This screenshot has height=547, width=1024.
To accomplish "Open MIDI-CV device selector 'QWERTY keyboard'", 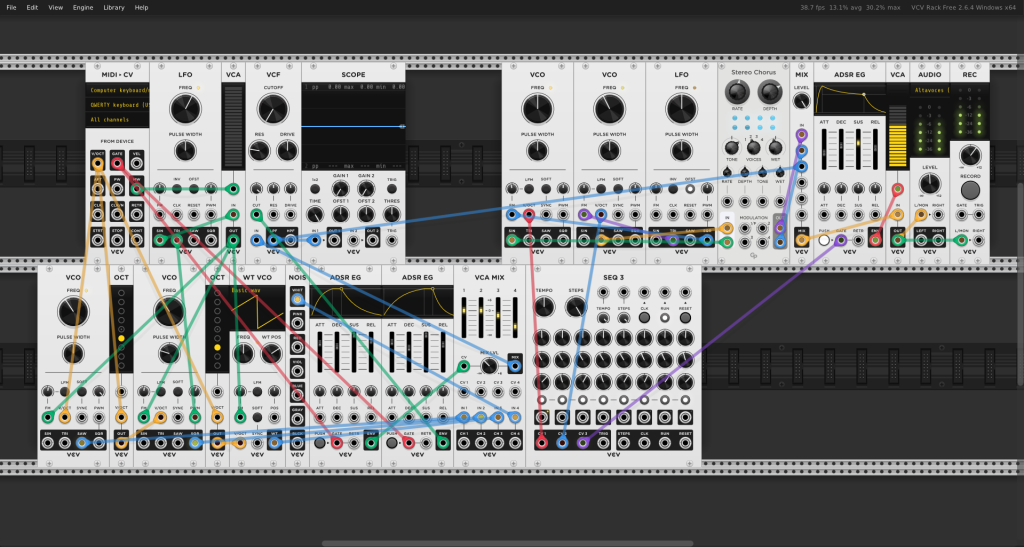I will (x=118, y=104).
